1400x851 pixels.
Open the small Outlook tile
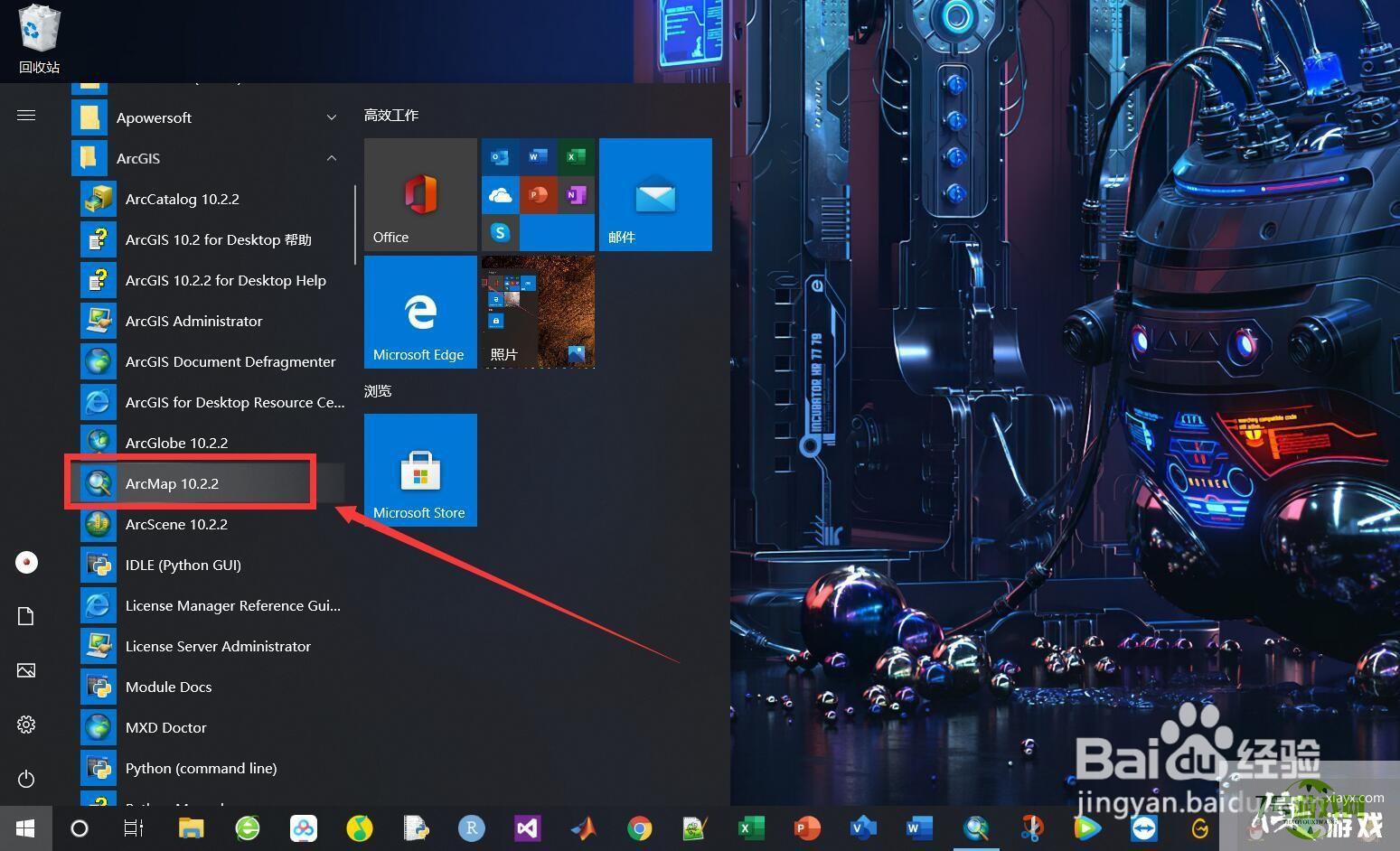(x=500, y=157)
